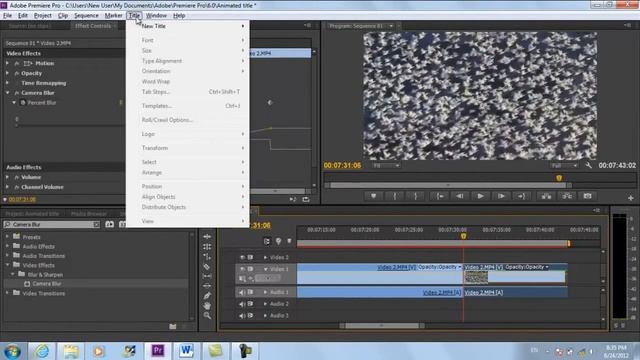Play the sequence in Program monitor
The height and width of the screenshot is (360, 640).
(x=480, y=196)
